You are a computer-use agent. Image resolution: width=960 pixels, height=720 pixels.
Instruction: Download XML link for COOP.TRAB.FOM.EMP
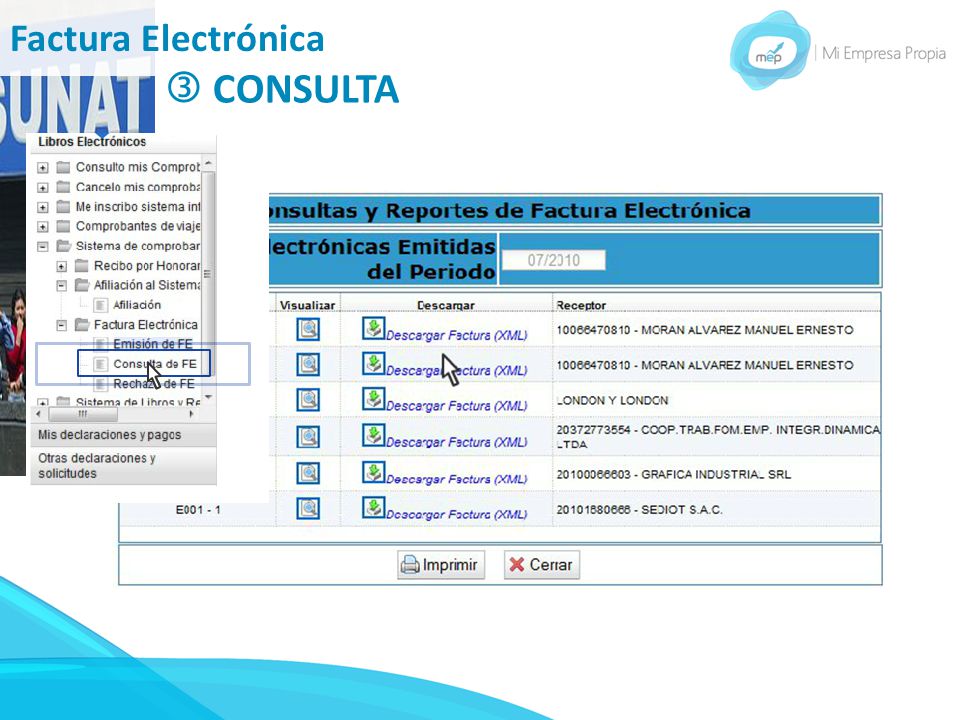coord(457,442)
